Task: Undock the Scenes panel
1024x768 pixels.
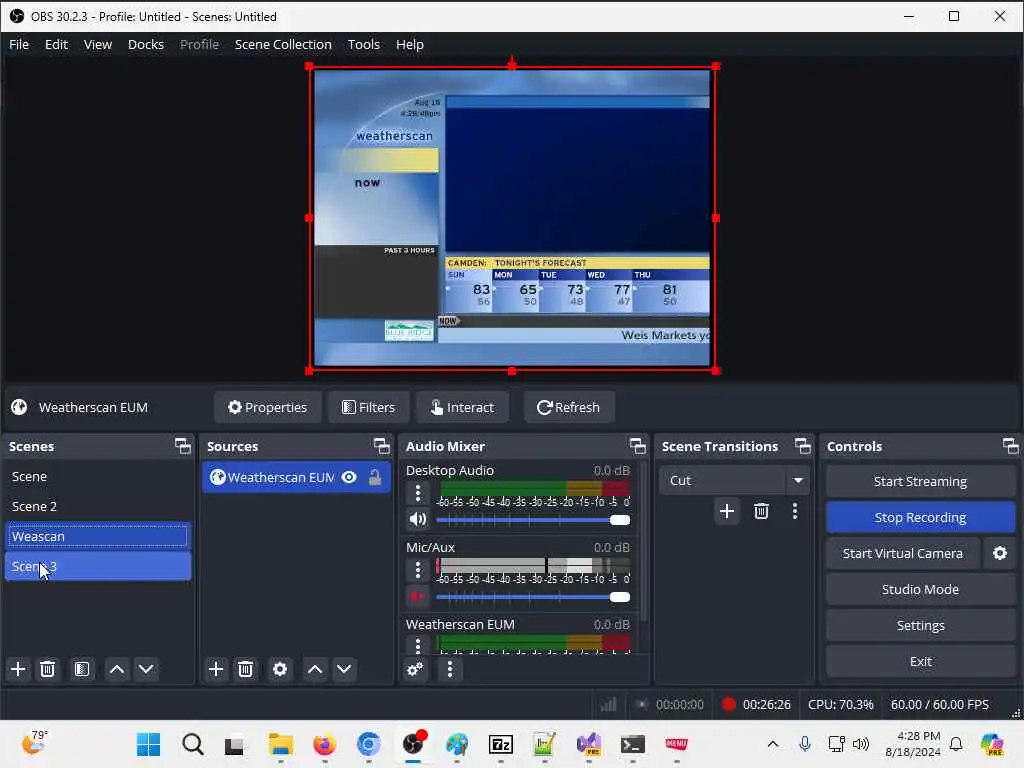Action: tap(183, 446)
